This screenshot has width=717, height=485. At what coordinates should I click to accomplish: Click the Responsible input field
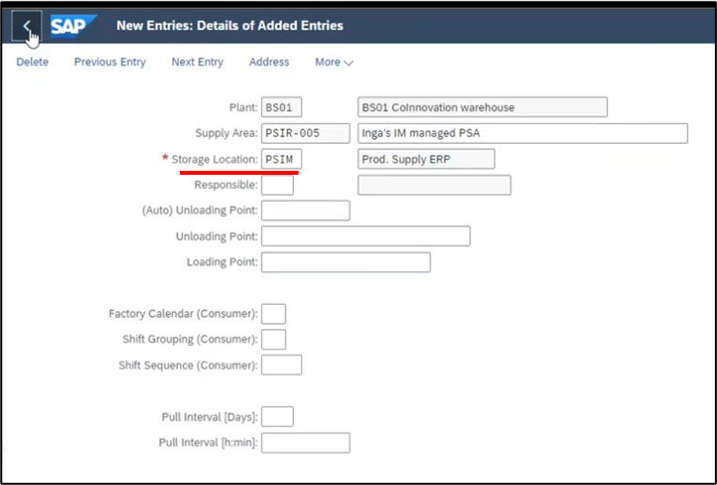coord(277,185)
